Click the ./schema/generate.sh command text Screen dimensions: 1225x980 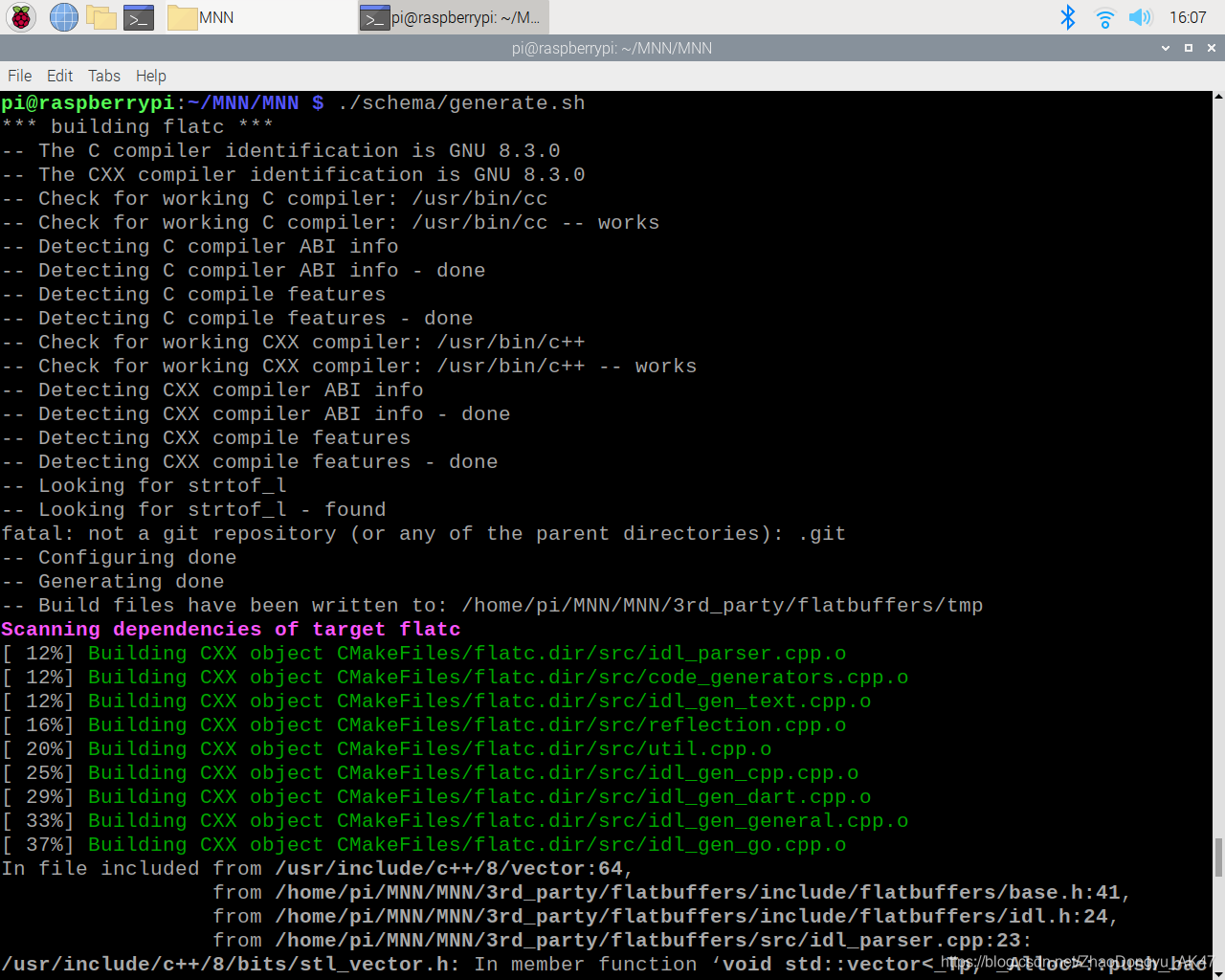coord(461,103)
